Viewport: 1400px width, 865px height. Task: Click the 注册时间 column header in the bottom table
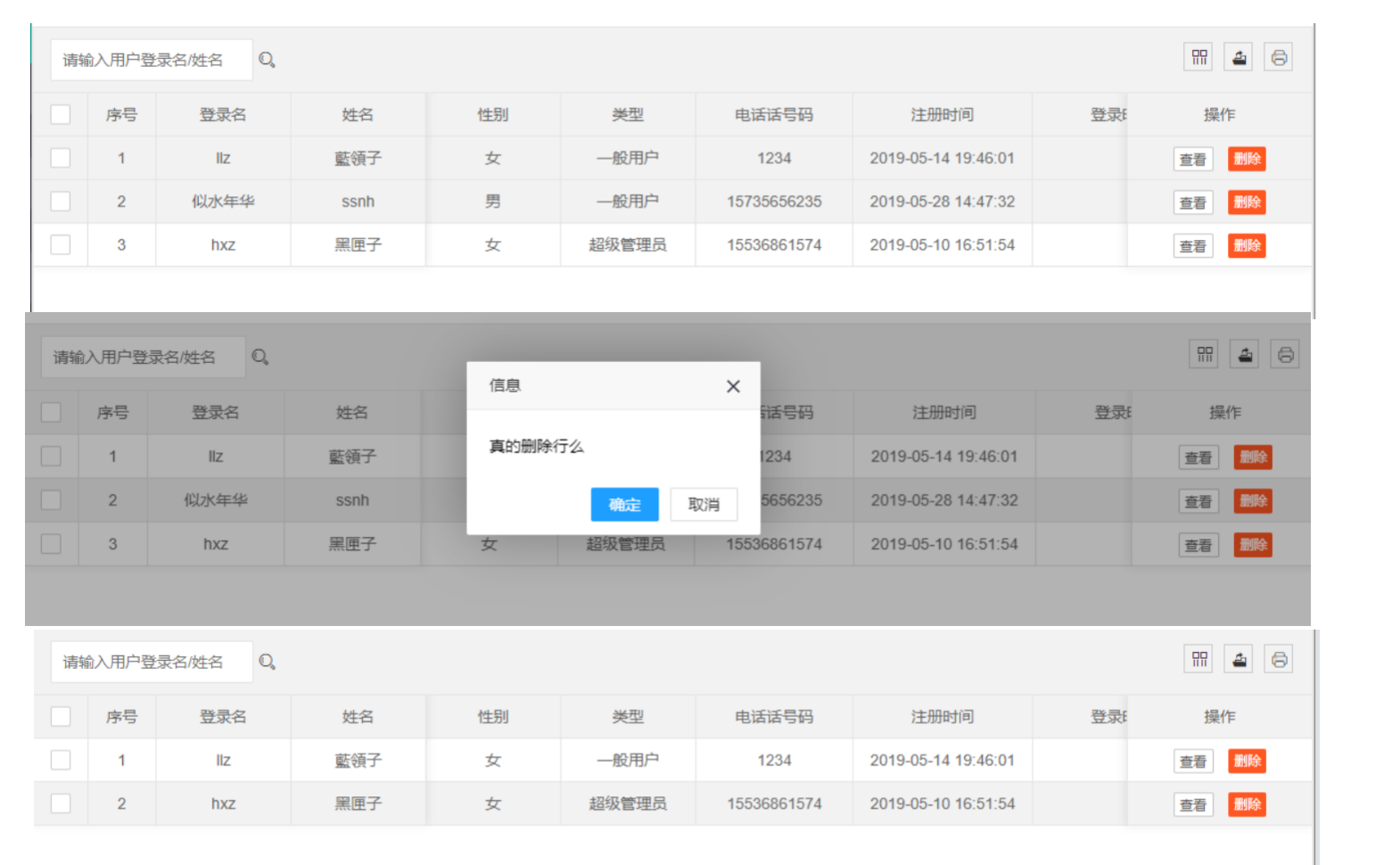point(943,716)
